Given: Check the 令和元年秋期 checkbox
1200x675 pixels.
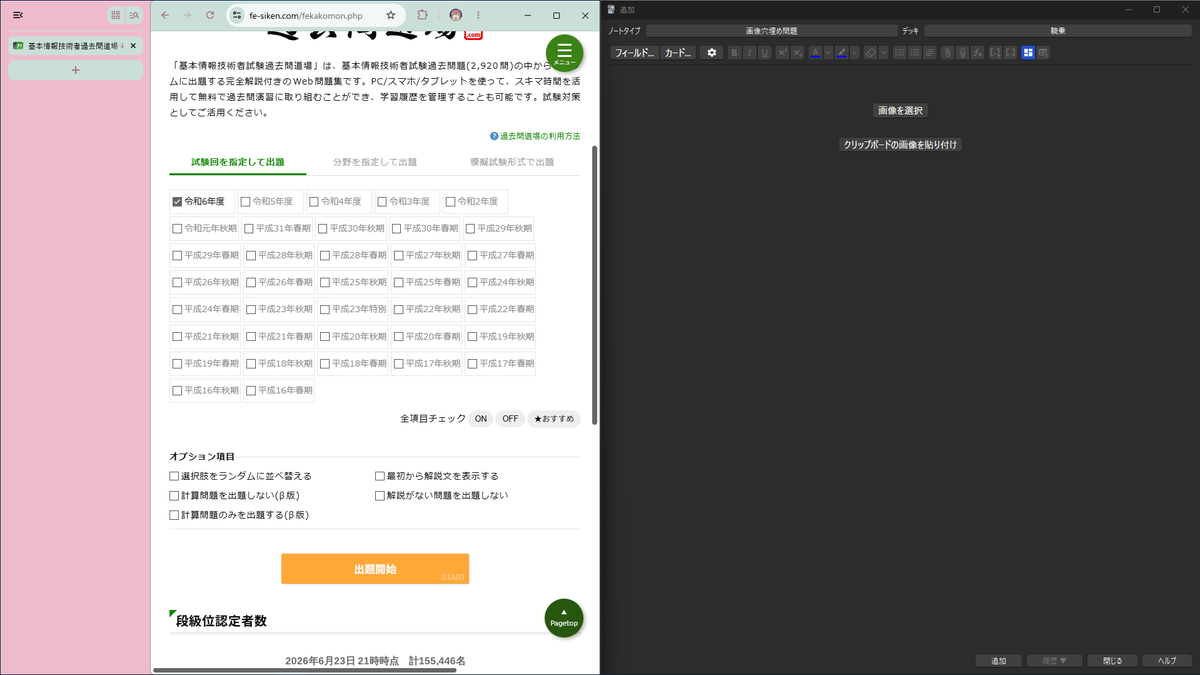Looking at the screenshot, I should pyautogui.click(x=178, y=228).
